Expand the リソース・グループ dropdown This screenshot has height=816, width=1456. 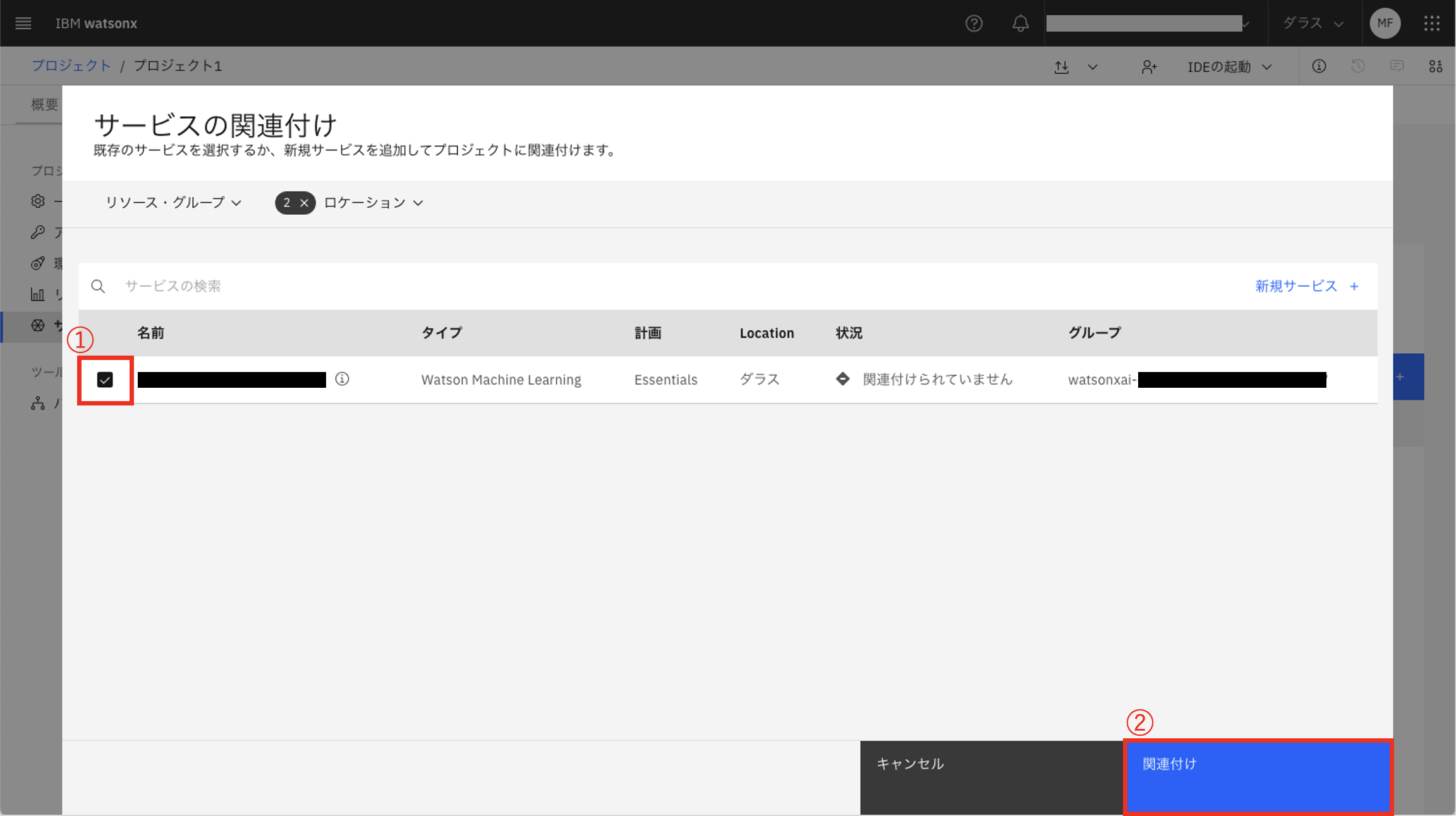[x=173, y=203]
